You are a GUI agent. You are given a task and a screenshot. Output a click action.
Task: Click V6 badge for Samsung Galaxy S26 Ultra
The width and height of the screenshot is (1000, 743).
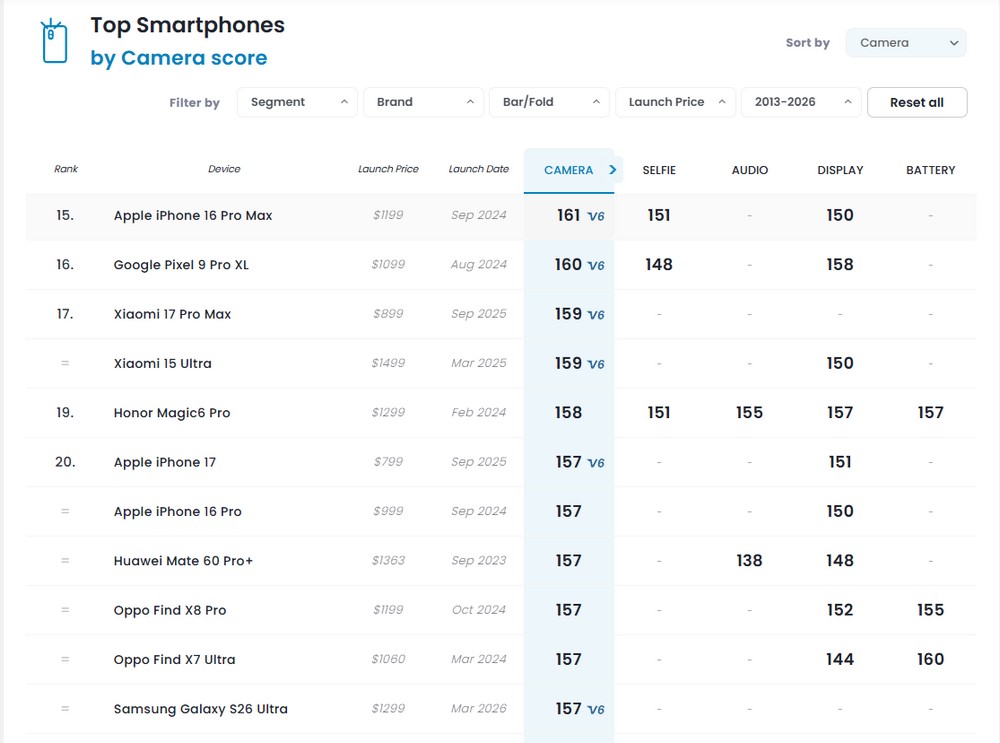596,710
